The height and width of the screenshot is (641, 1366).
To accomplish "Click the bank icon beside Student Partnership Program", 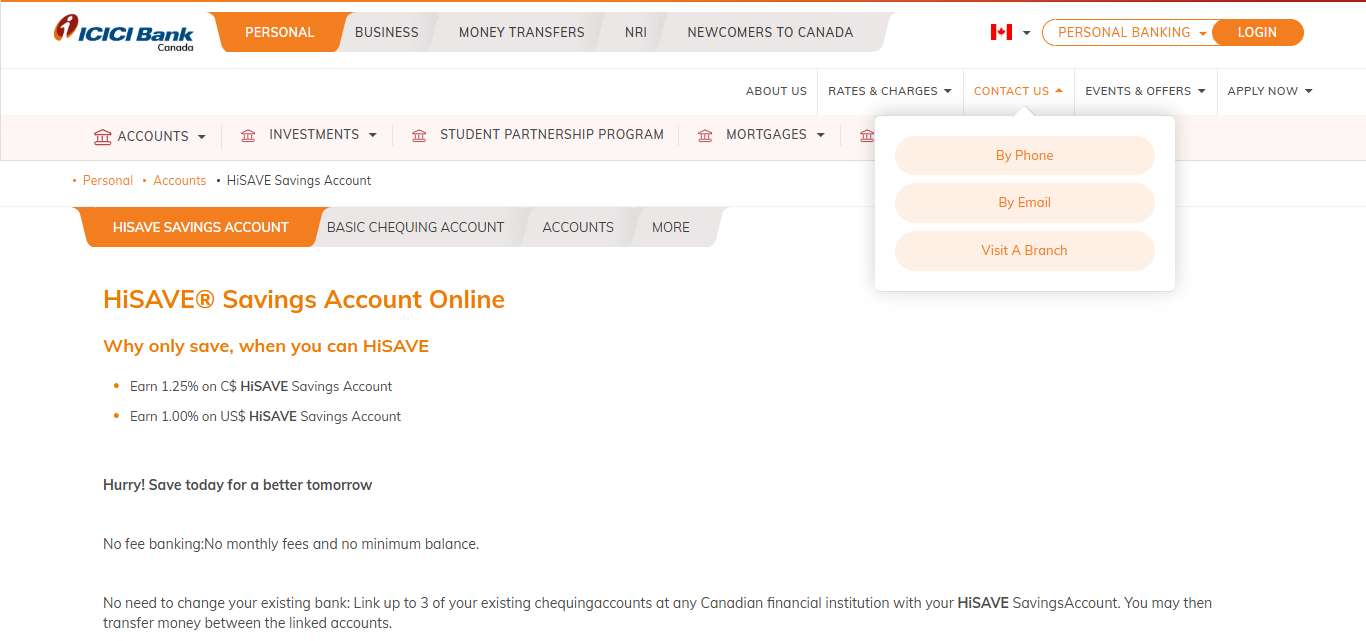I will (419, 135).
